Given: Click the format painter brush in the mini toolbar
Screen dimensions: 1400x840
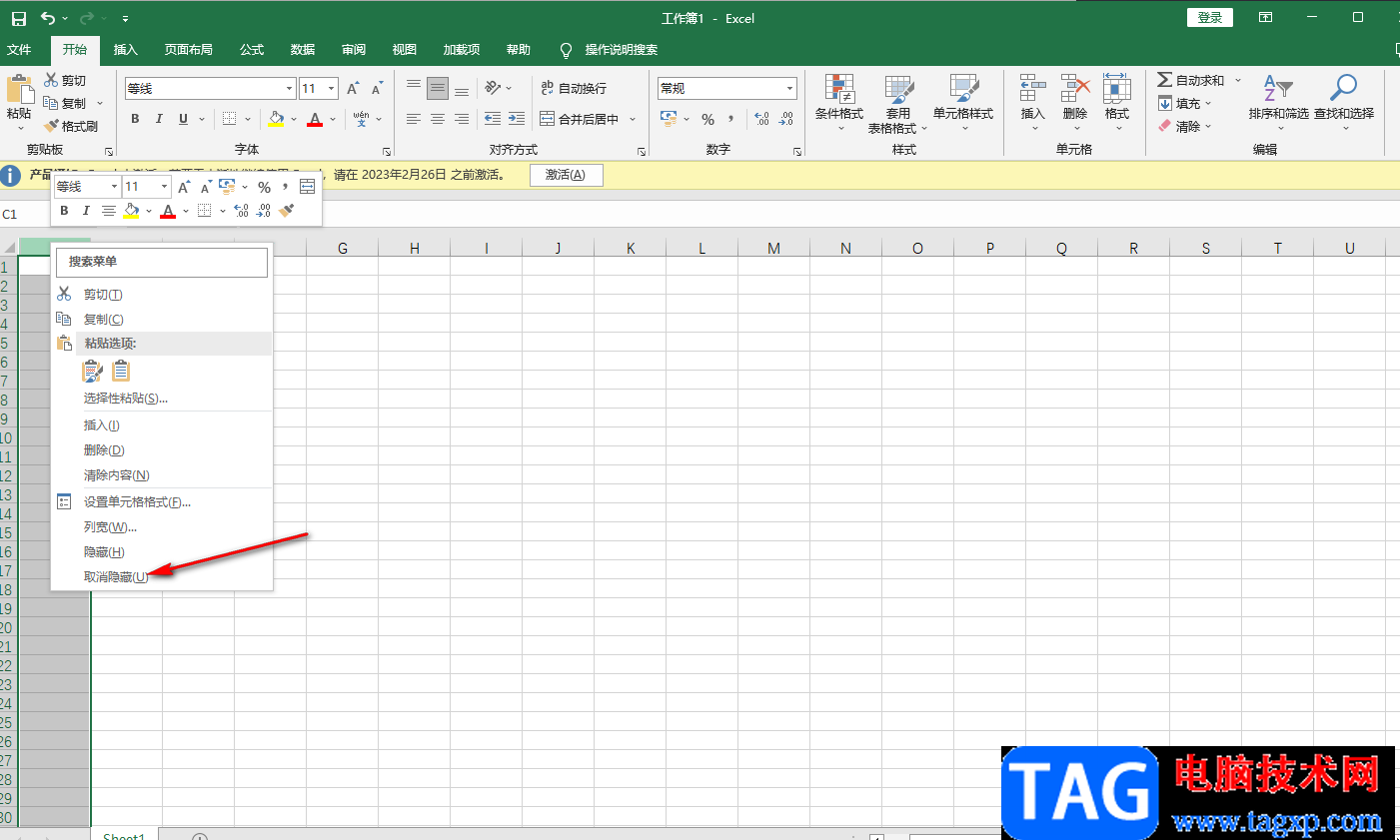Looking at the screenshot, I should coord(287,211).
